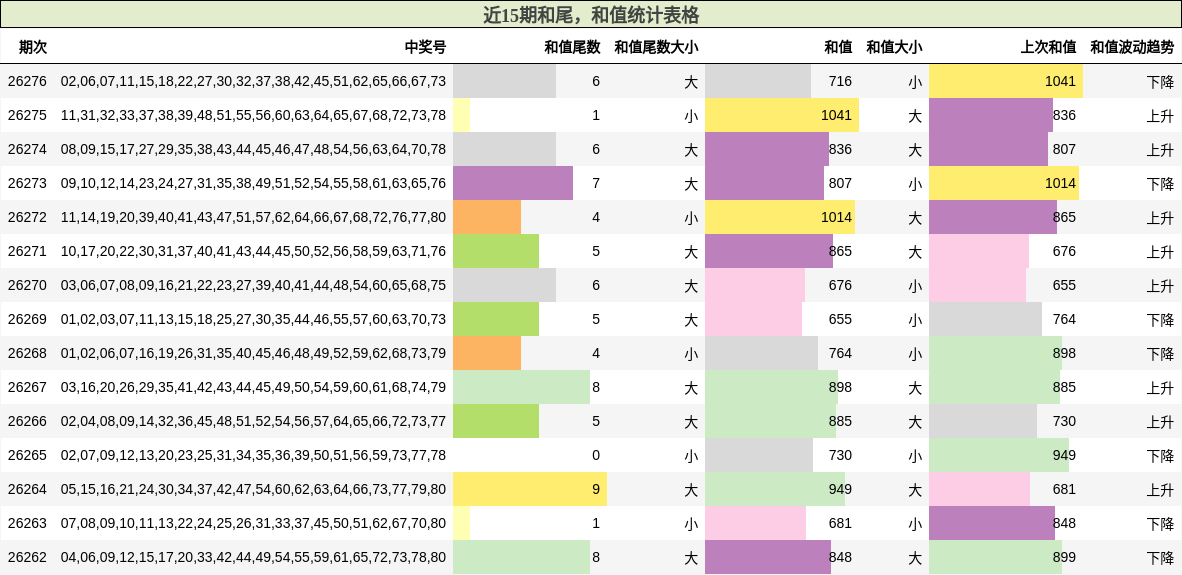Click period number 26262
1182x575 pixels.
pyautogui.click(x=27, y=558)
